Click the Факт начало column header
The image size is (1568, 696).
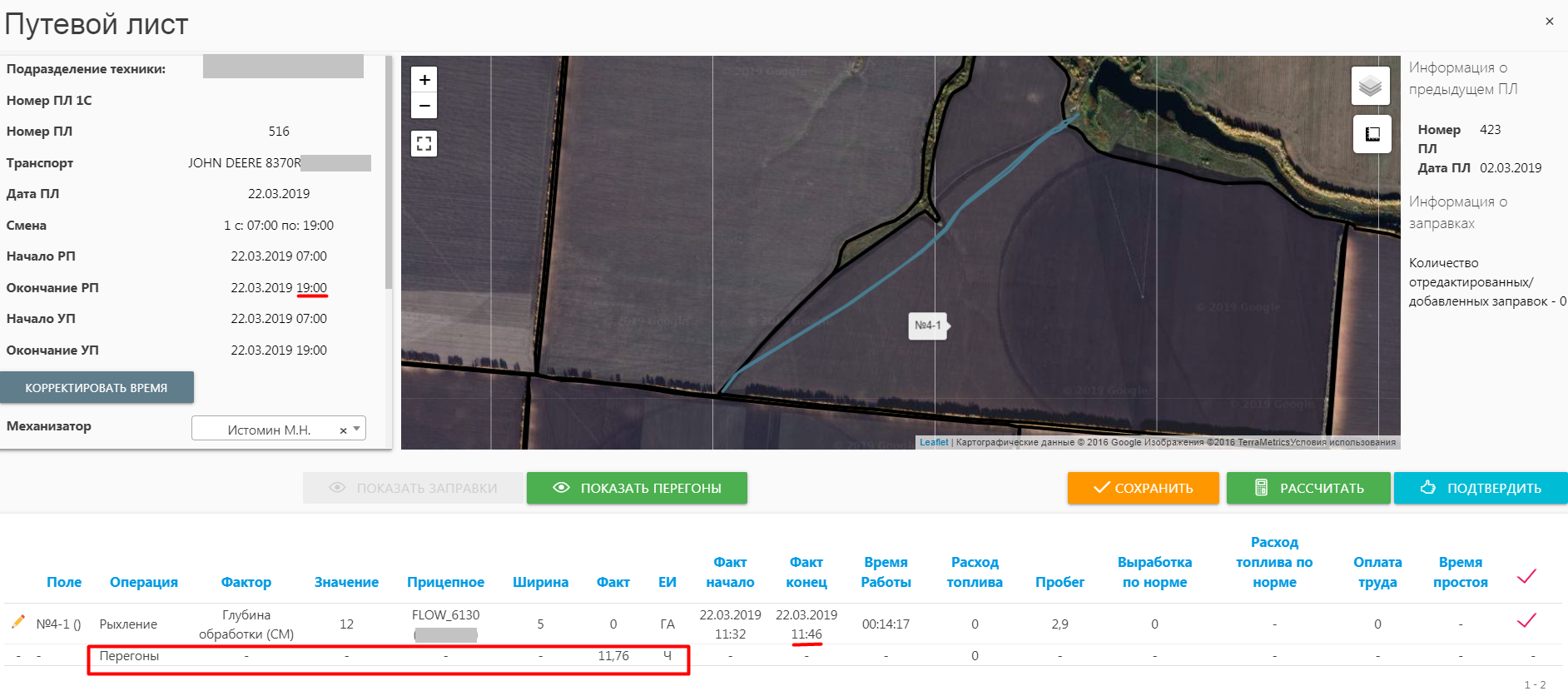(x=730, y=572)
